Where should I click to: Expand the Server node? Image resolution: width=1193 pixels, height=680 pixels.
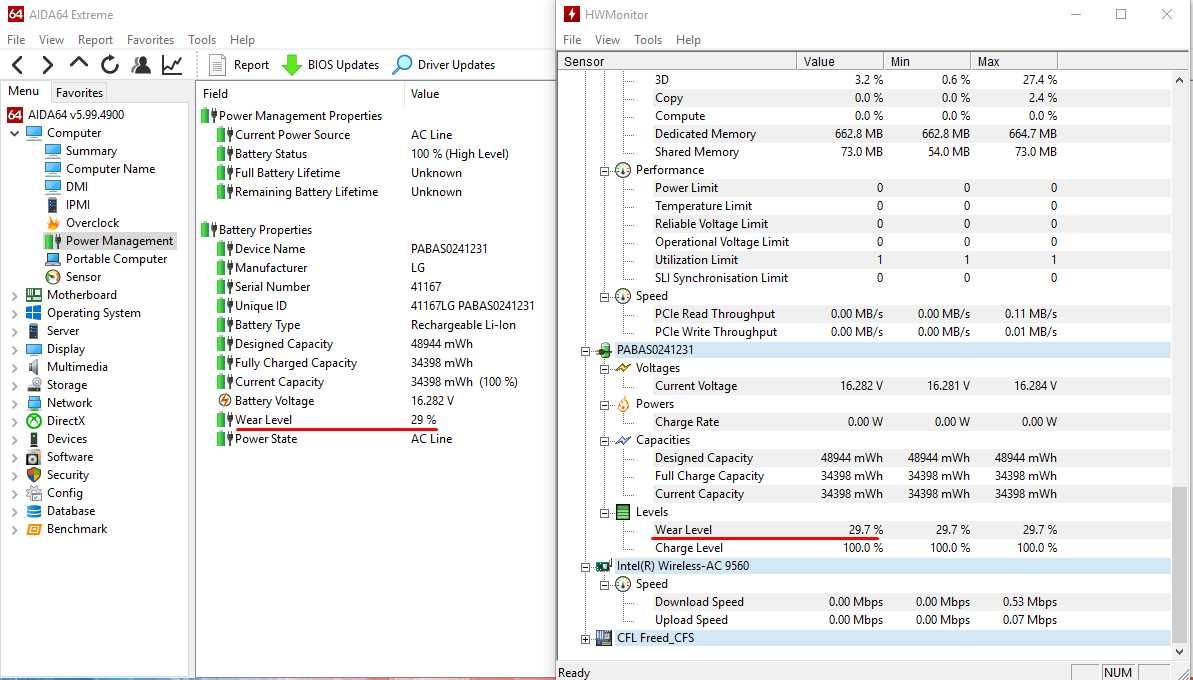[14, 332]
